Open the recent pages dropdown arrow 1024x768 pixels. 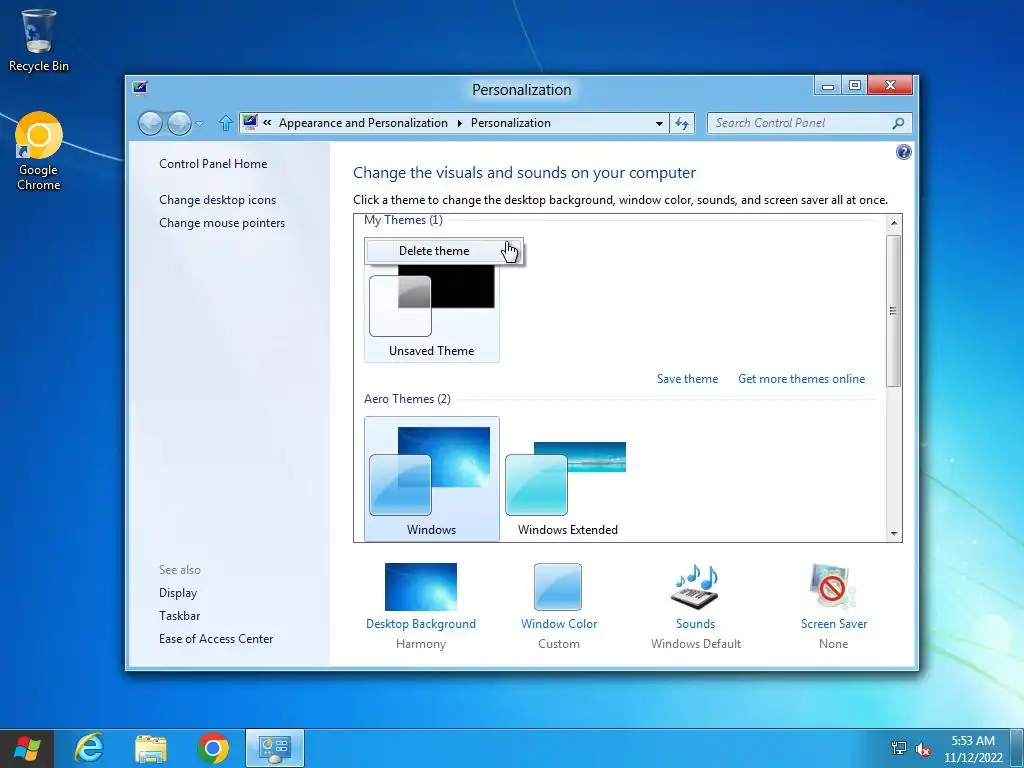point(200,123)
